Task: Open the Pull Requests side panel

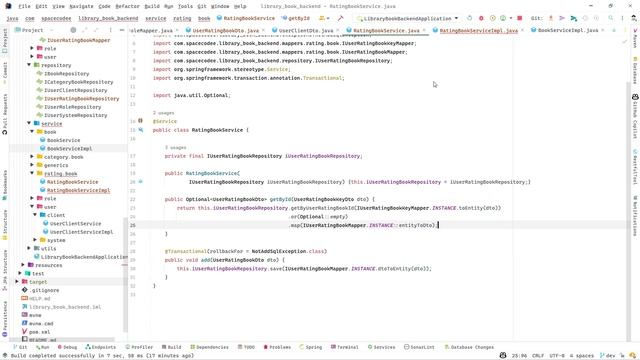Action: click(x=4, y=114)
